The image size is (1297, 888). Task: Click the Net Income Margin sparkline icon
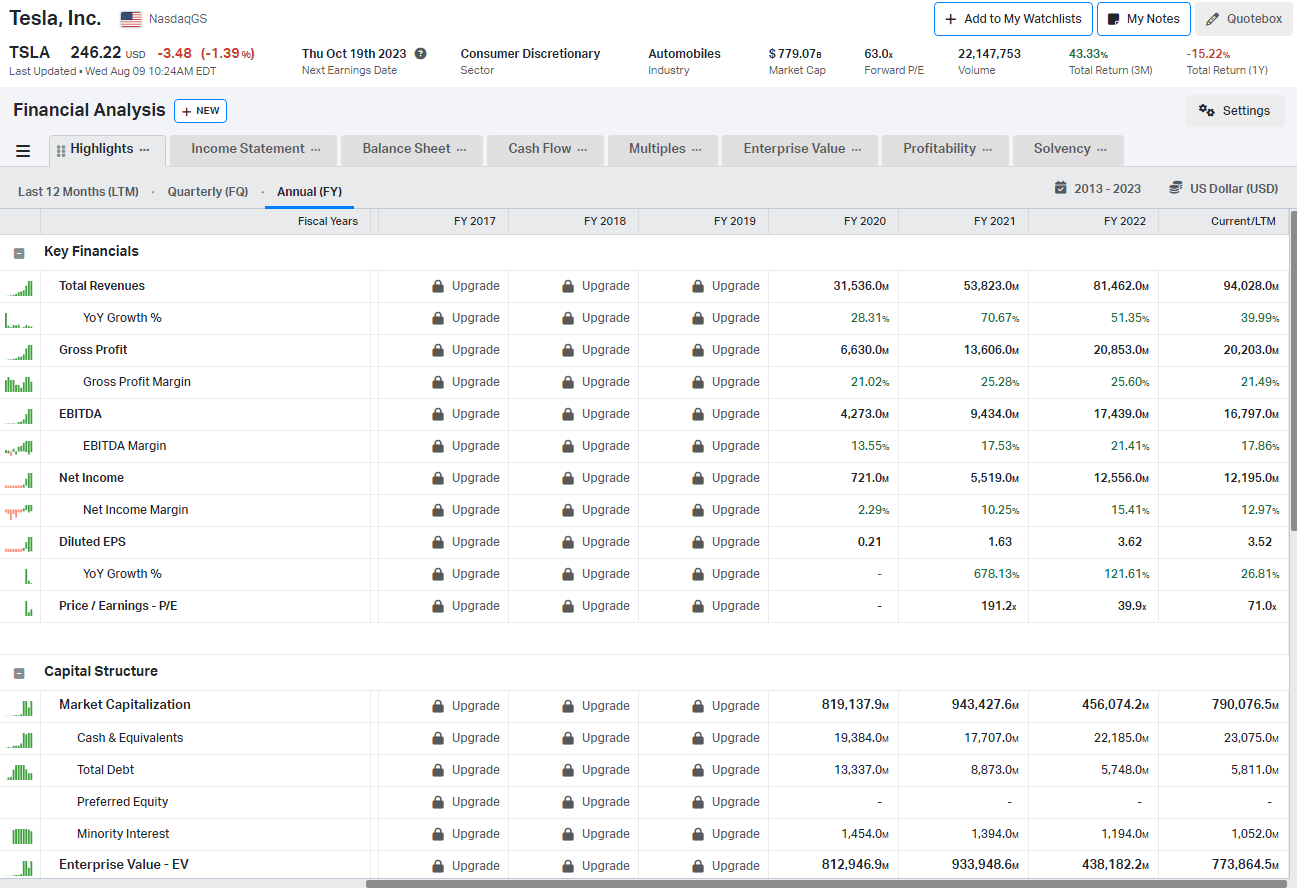20,511
